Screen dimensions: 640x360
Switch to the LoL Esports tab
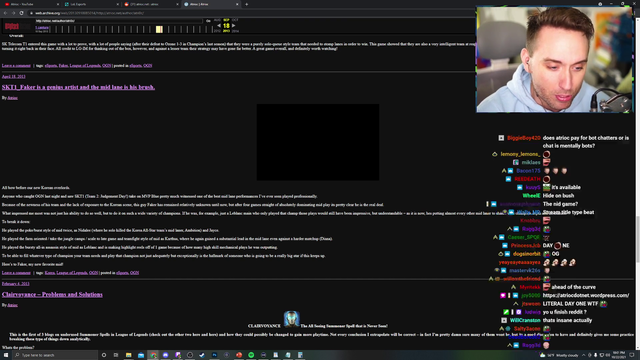pyautogui.click(x=91, y=4)
